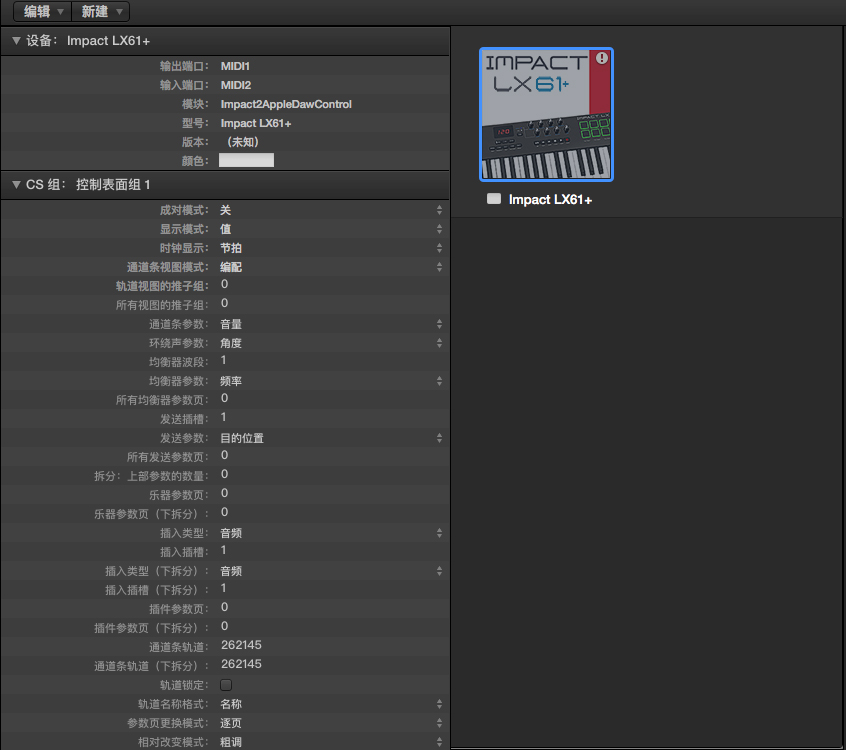Viewport: 846px width, 750px height.
Task: Toggle the 轨道锁定 checkbox
Action: click(226, 685)
